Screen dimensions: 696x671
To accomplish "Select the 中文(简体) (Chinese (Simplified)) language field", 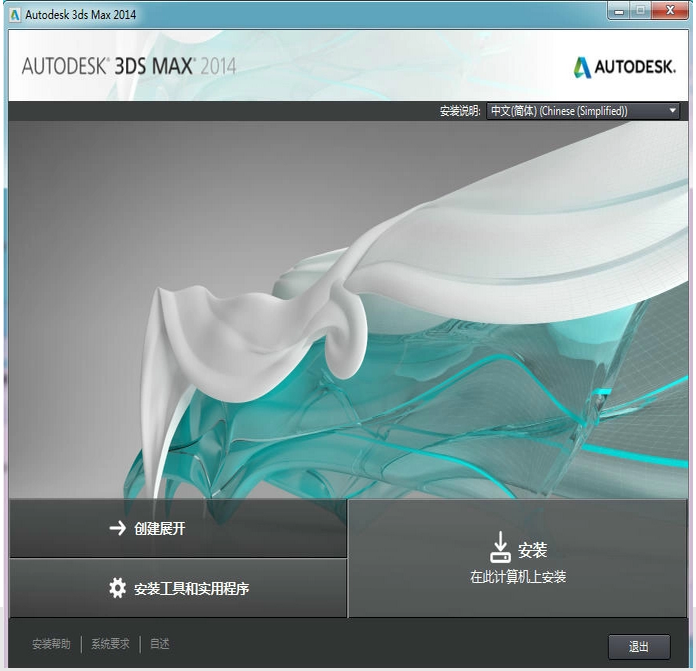I will point(583,111).
